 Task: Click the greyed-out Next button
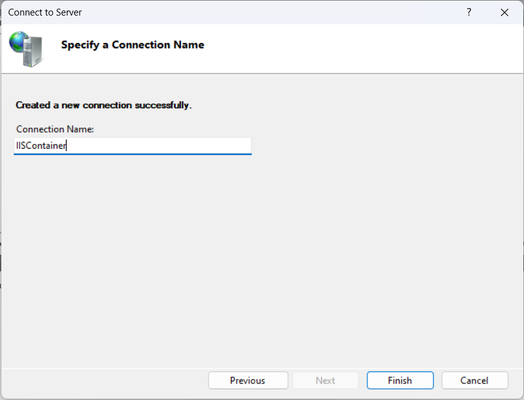(325, 380)
